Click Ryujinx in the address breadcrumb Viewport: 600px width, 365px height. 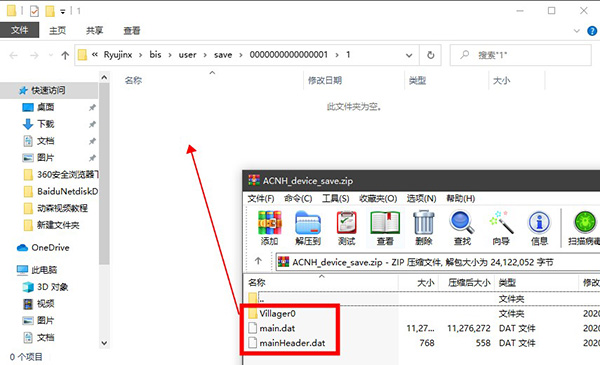[118, 55]
